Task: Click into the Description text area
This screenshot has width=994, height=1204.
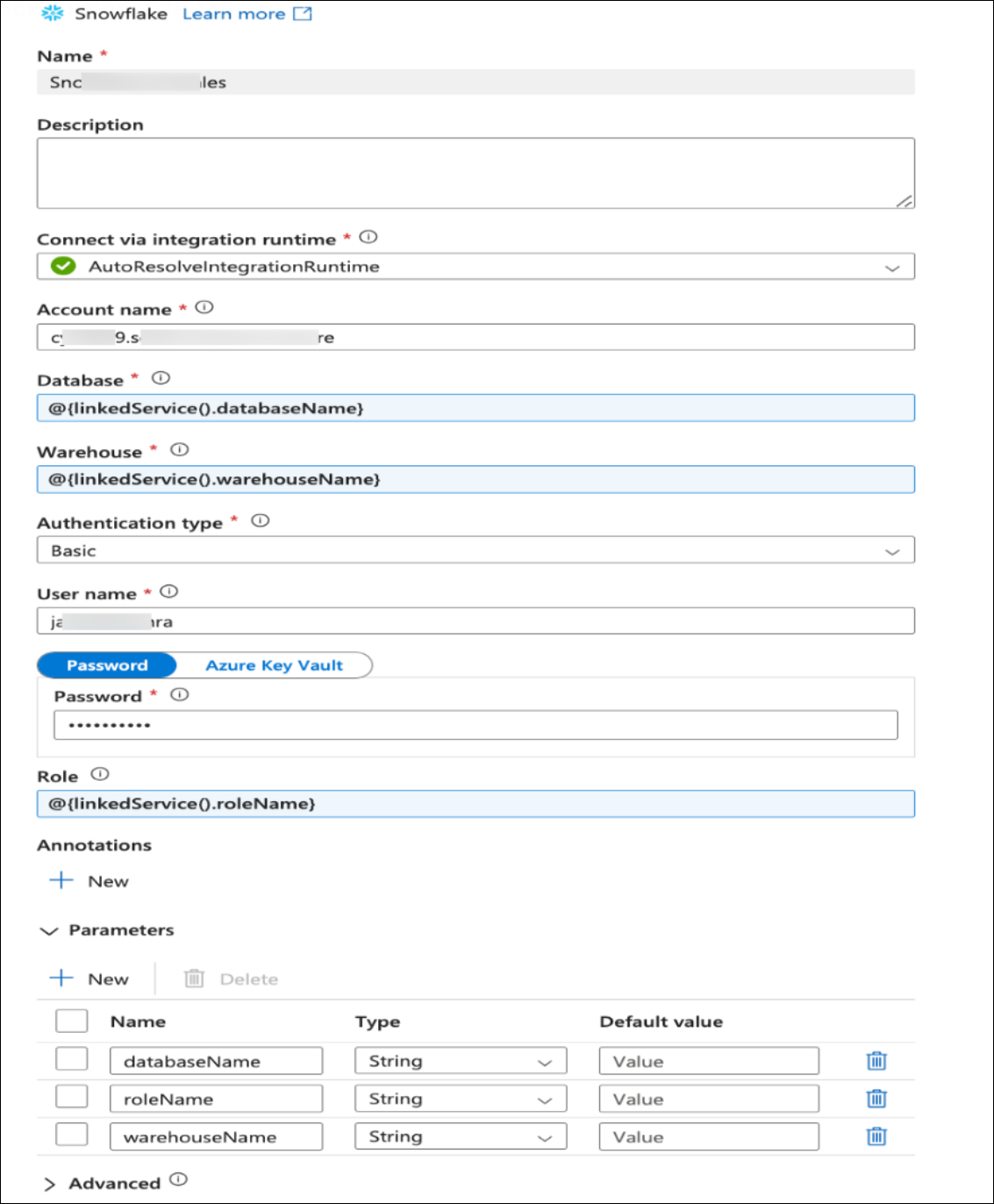Action: (x=475, y=173)
